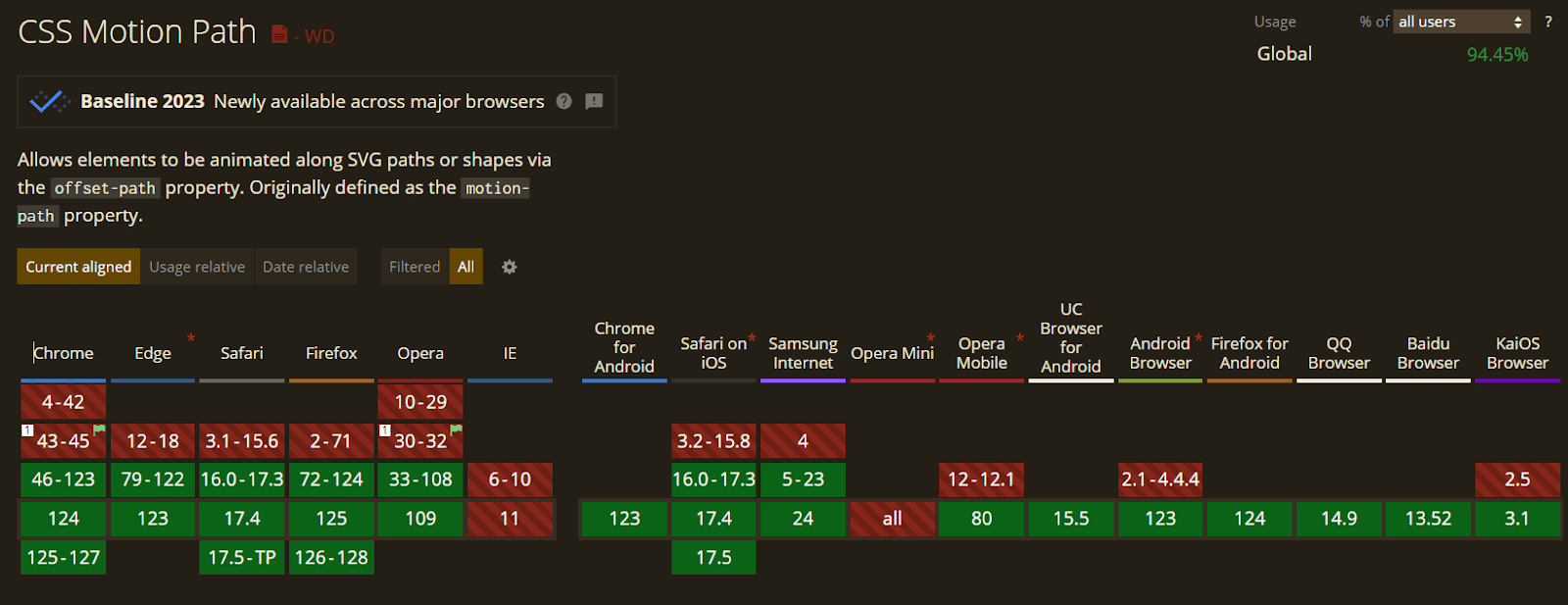Viewport: 1568px width, 605px height.
Task: Click the Global usage 94.45% value
Action: 1497,55
